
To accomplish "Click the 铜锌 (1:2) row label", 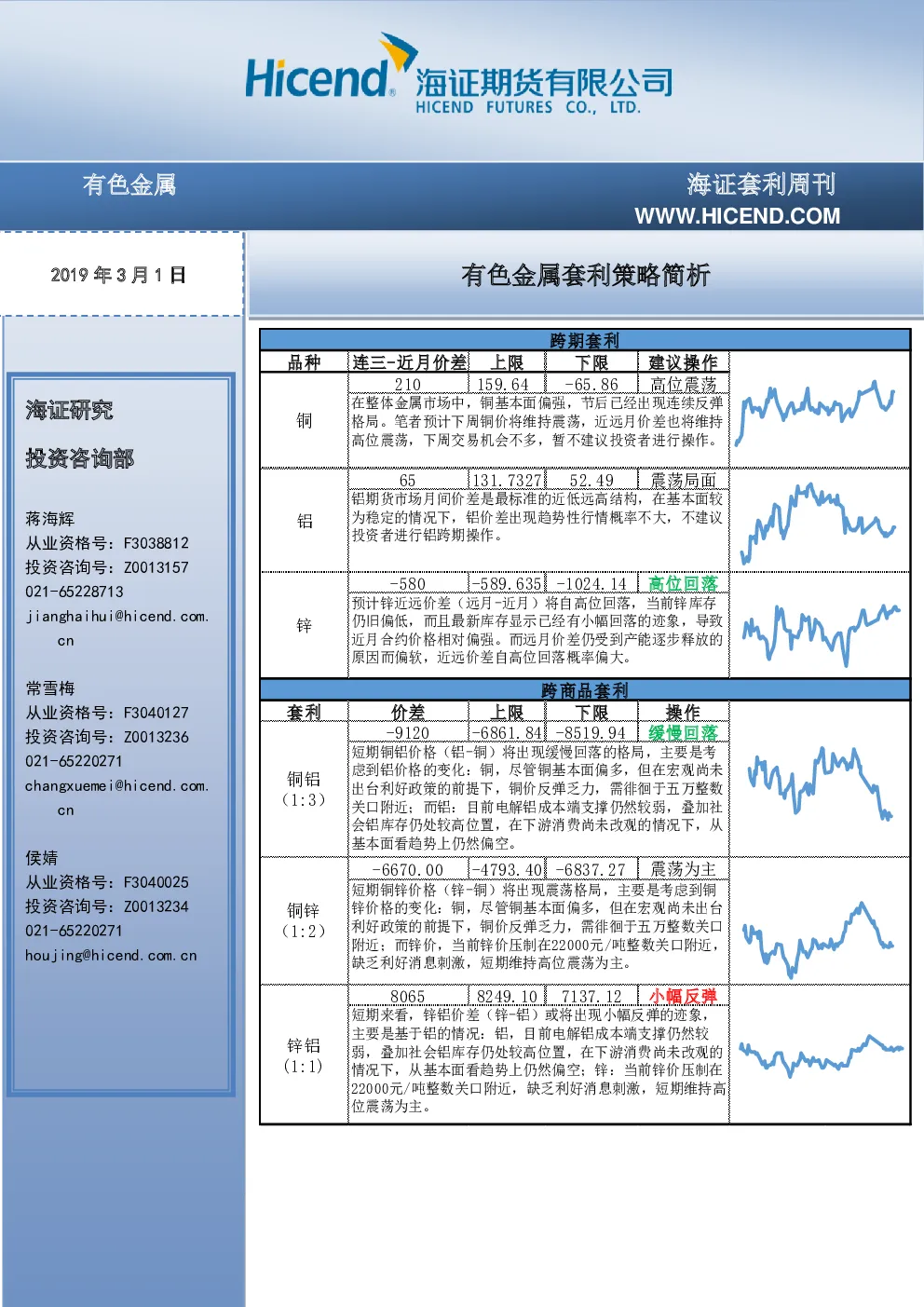I will click(304, 919).
